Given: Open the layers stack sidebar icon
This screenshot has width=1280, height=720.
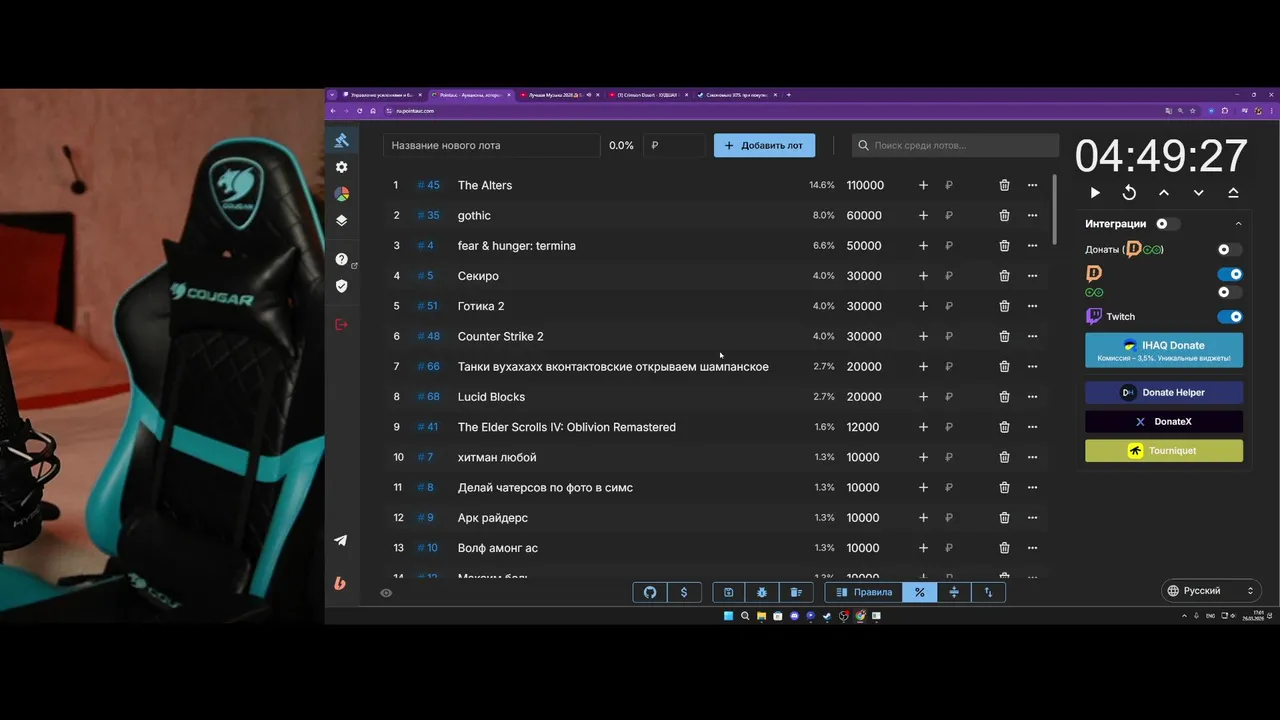Looking at the screenshot, I should pos(341,221).
